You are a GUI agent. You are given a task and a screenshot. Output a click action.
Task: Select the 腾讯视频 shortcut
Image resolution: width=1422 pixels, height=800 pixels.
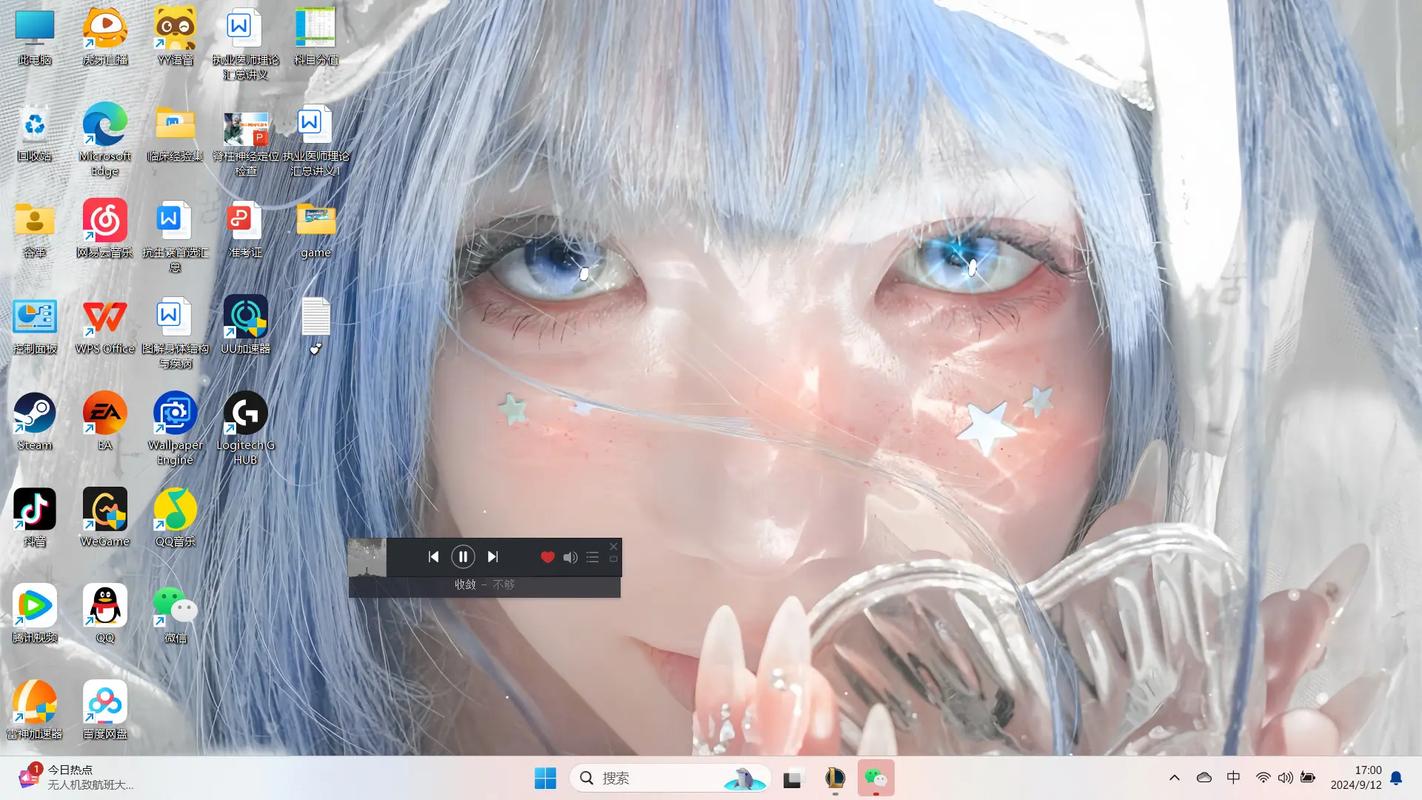[x=34, y=613]
